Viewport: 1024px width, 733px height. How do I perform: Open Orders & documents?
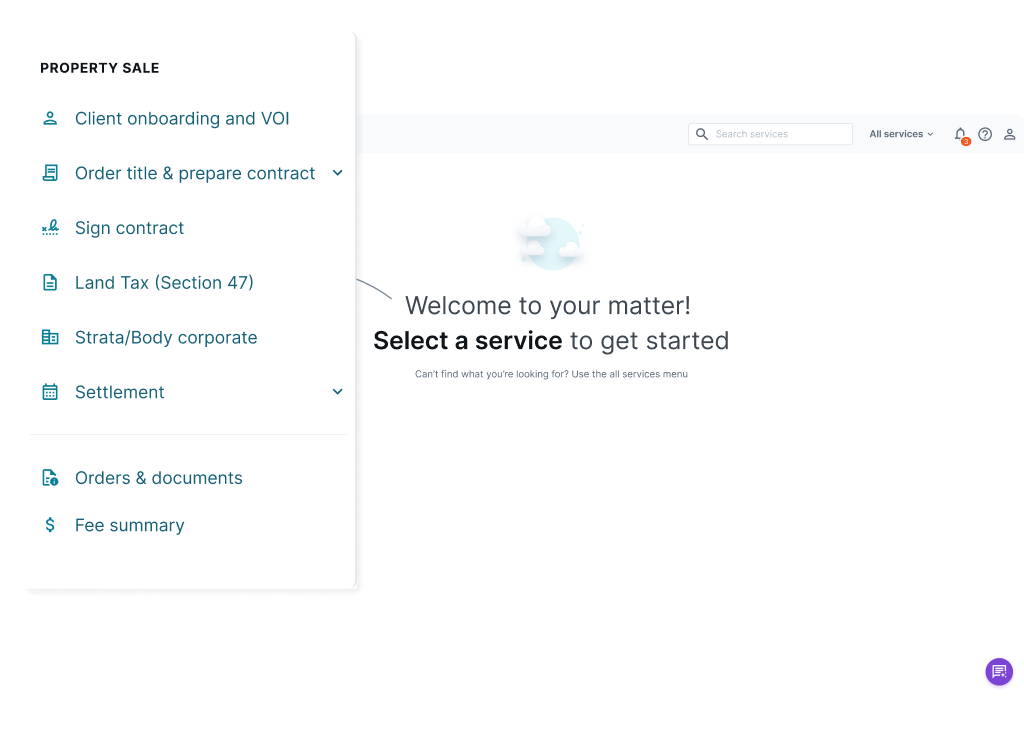click(158, 477)
